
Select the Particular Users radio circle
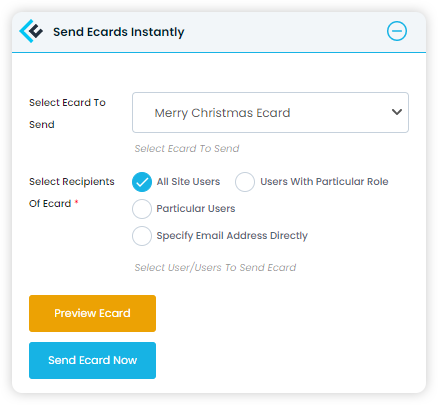(142, 209)
